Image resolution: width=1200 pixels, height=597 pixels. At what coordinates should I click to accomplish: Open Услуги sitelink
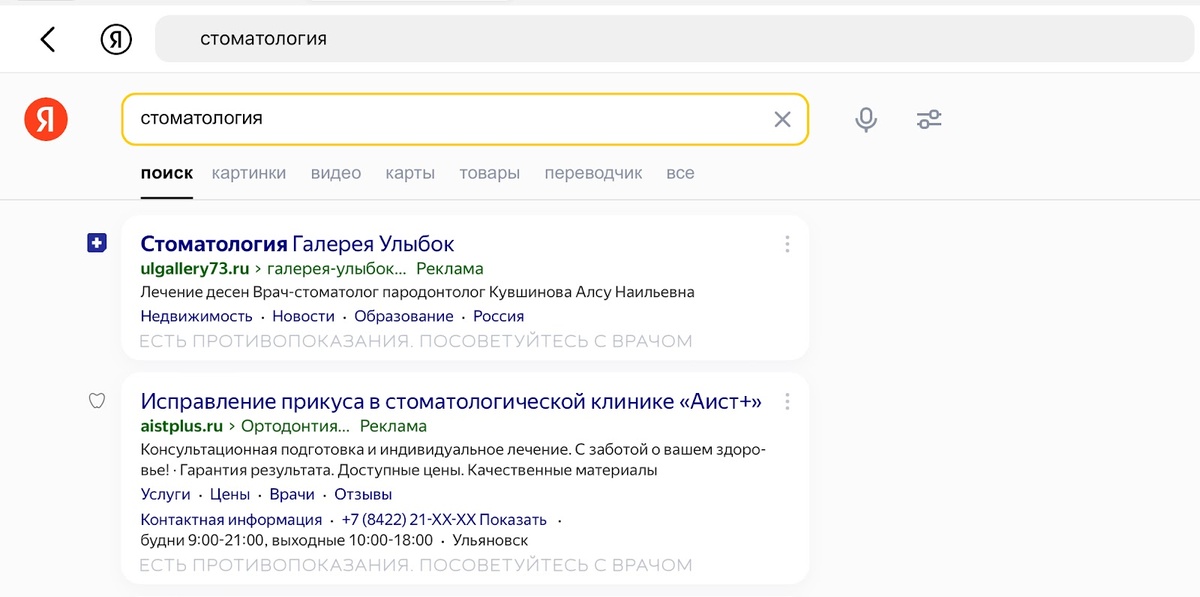tap(165, 494)
